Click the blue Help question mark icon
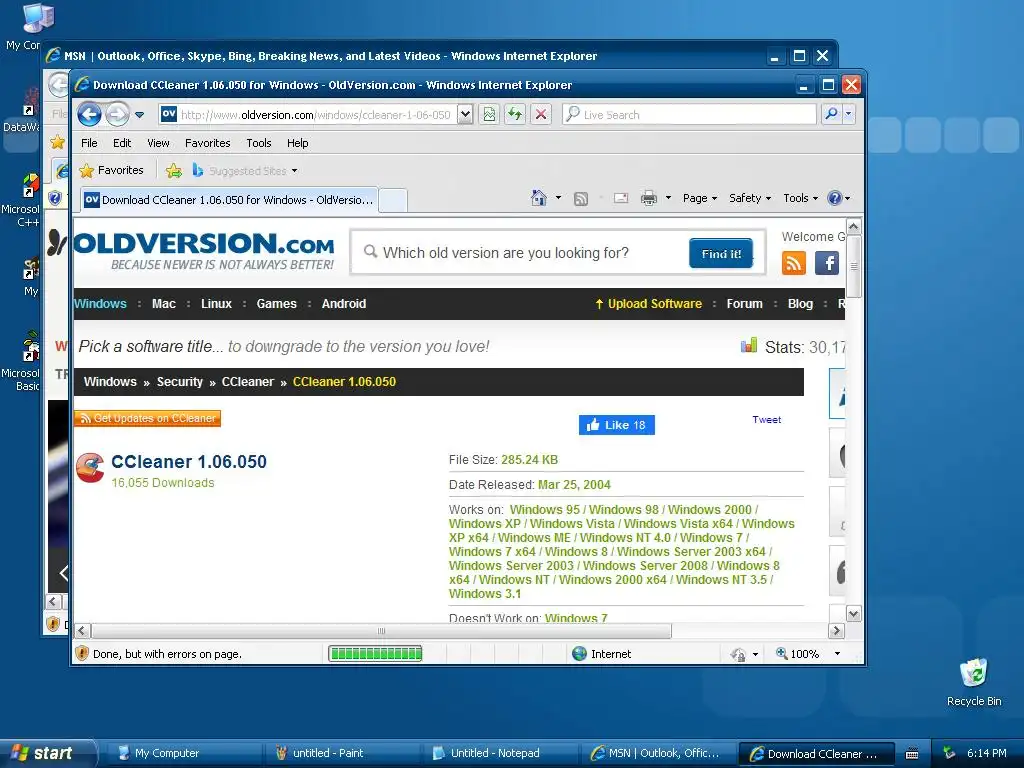The width and height of the screenshot is (1024, 768). pyautogui.click(x=835, y=198)
